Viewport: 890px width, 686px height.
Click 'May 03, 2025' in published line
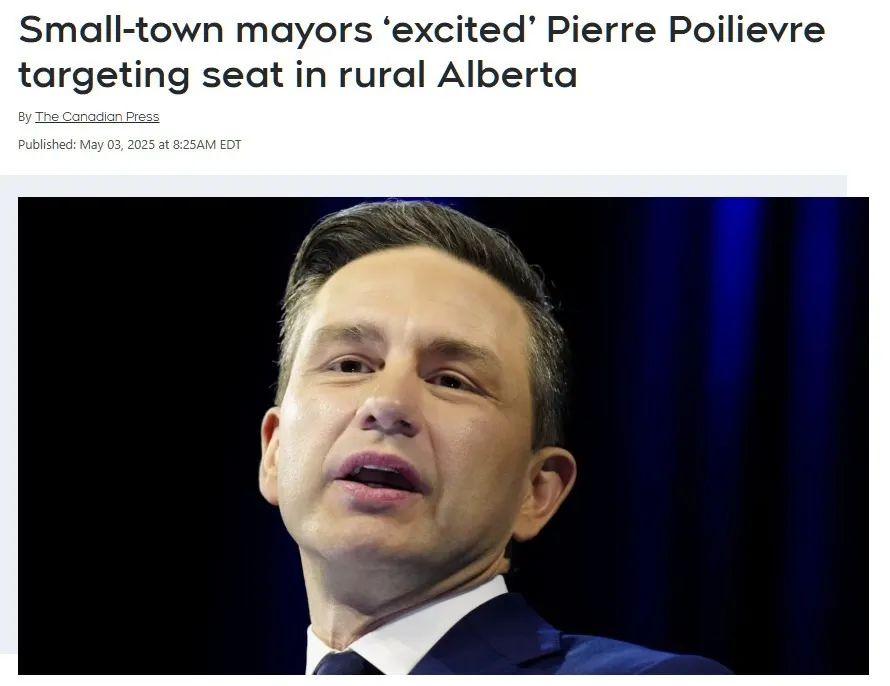click(117, 145)
